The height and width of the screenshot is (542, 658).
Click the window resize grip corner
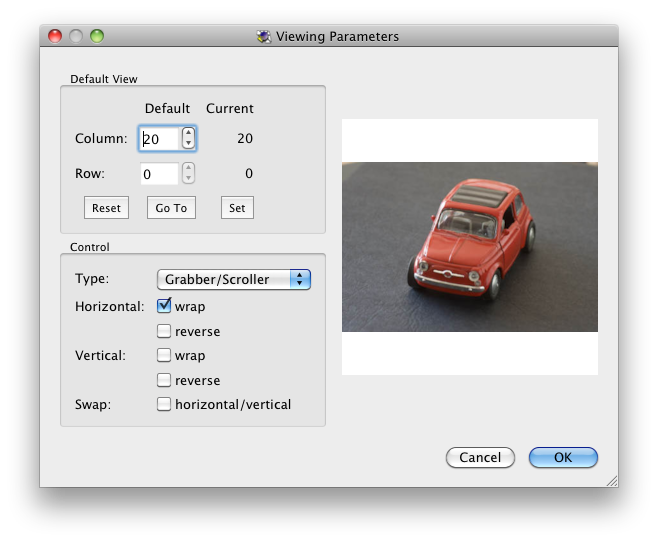click(612, 481)
